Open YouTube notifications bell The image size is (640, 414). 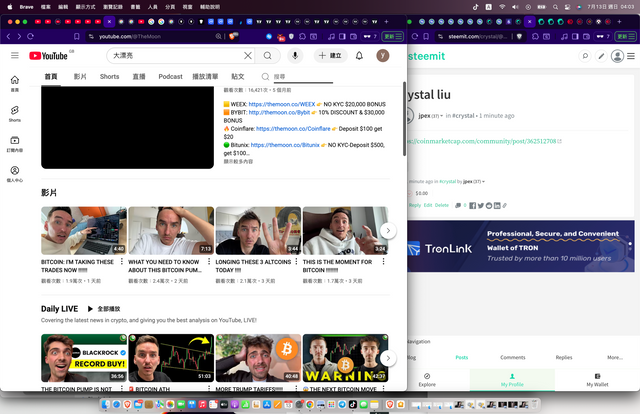[359, 56]
